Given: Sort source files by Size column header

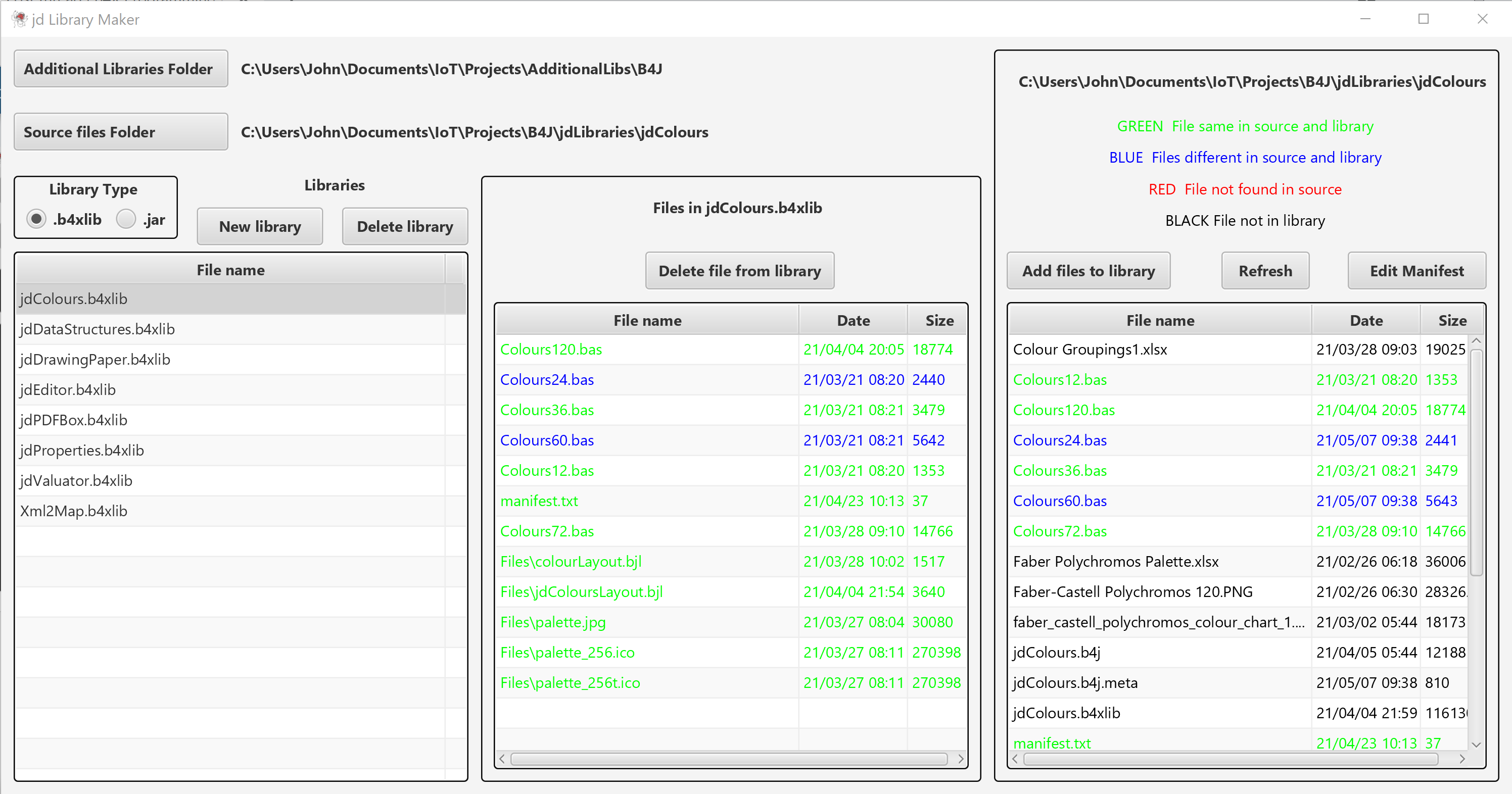Looking at the screenshot, I should pos(1451,320).
